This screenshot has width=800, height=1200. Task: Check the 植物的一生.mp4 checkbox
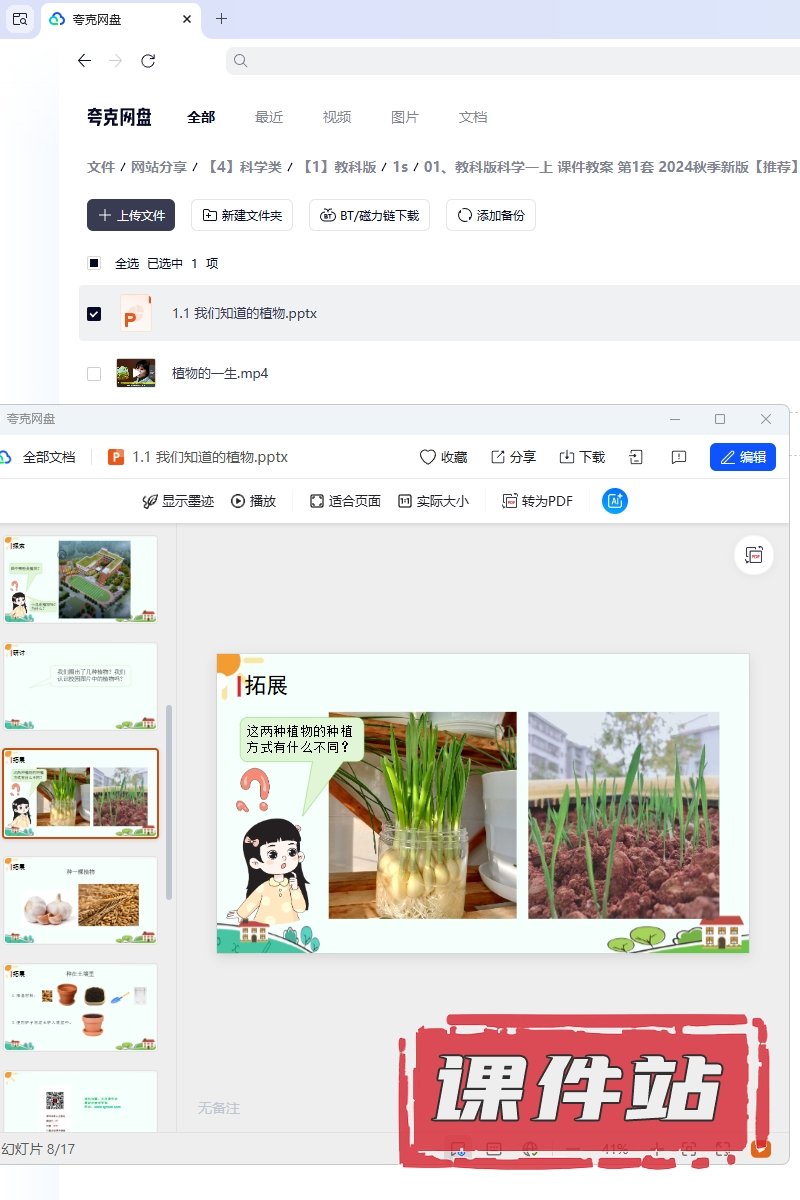click(x=94, y=373)
